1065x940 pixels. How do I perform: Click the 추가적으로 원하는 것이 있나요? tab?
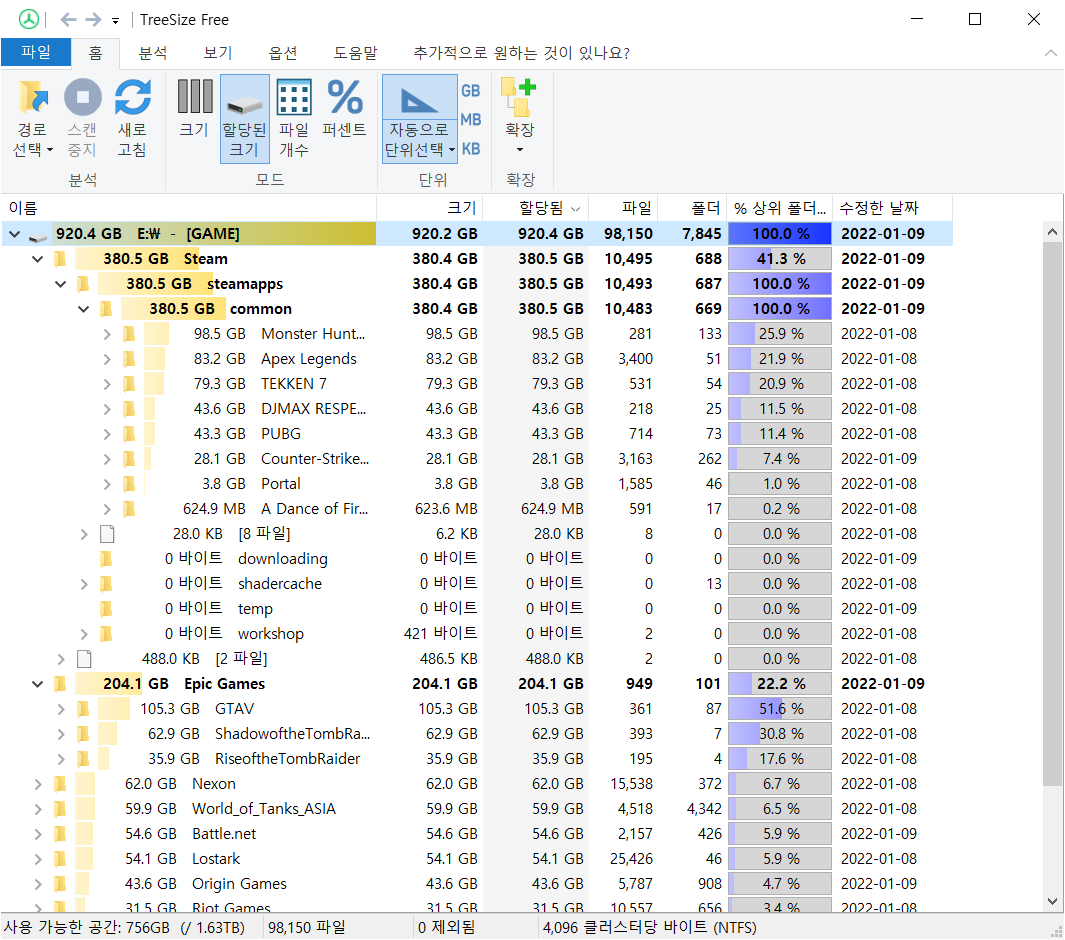[x=522, y=53]
